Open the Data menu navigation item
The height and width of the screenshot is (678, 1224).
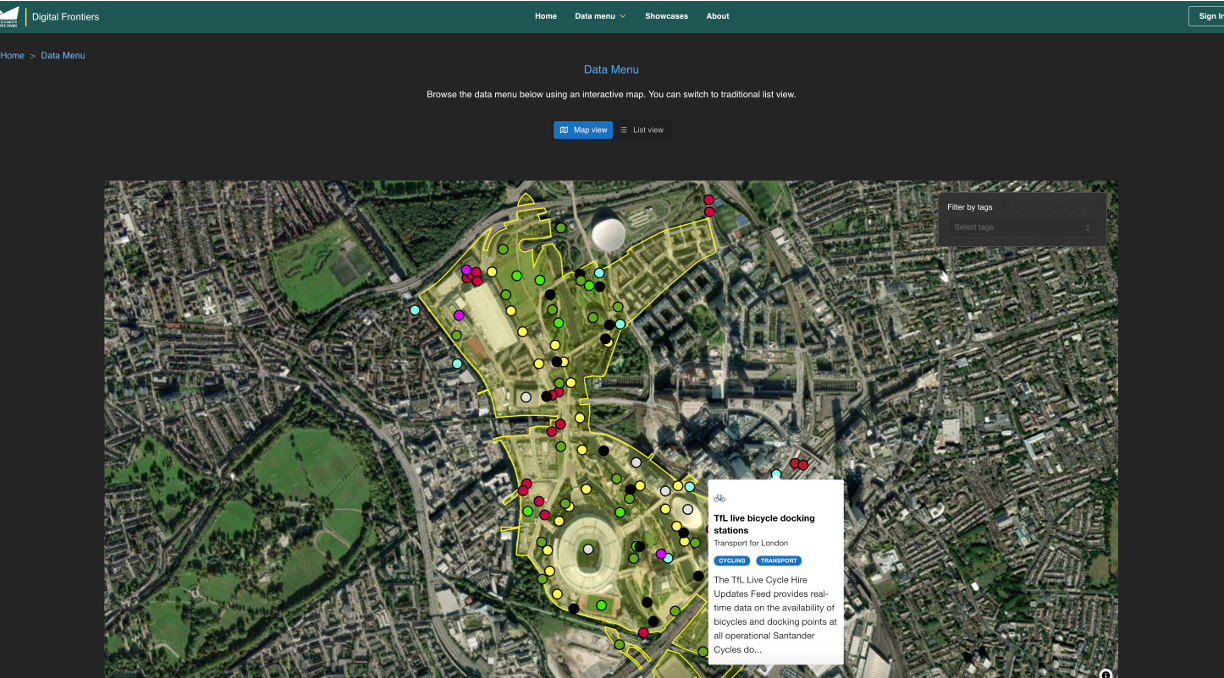pos(600,16)
